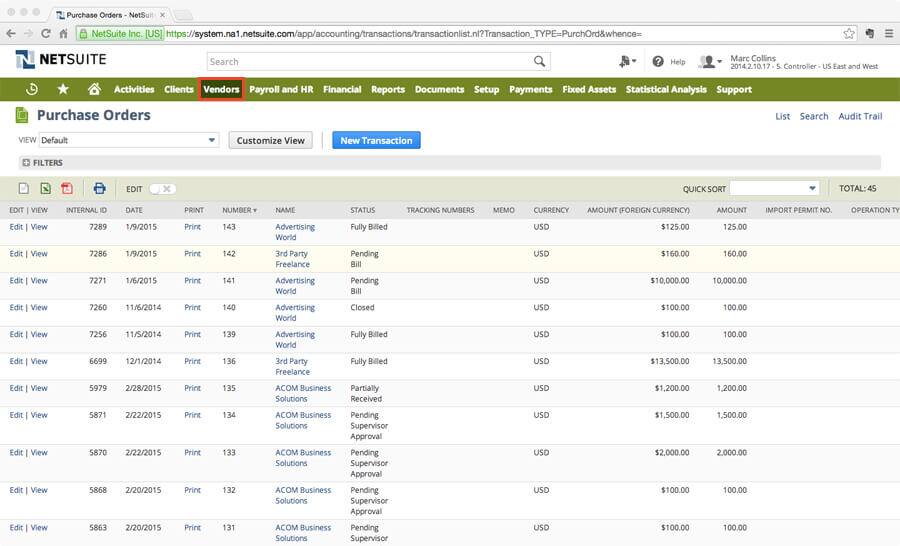Click the Partially Received status
The image size is (900, 546).
(366, 393)
